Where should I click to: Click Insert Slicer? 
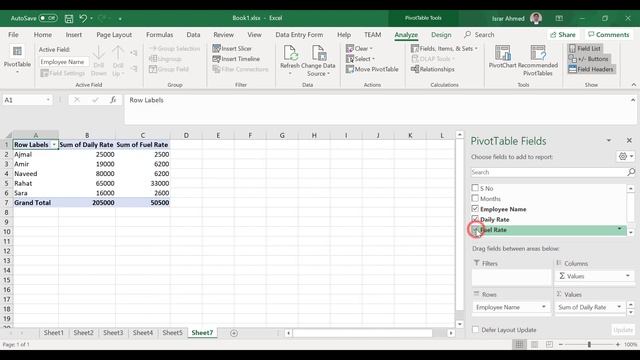(232, 48)
